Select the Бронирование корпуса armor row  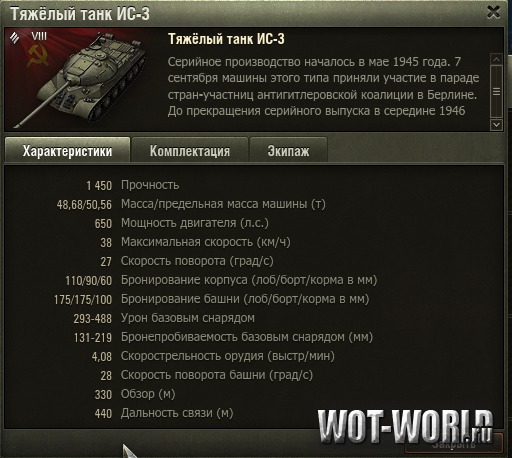(x=221, y=280)
